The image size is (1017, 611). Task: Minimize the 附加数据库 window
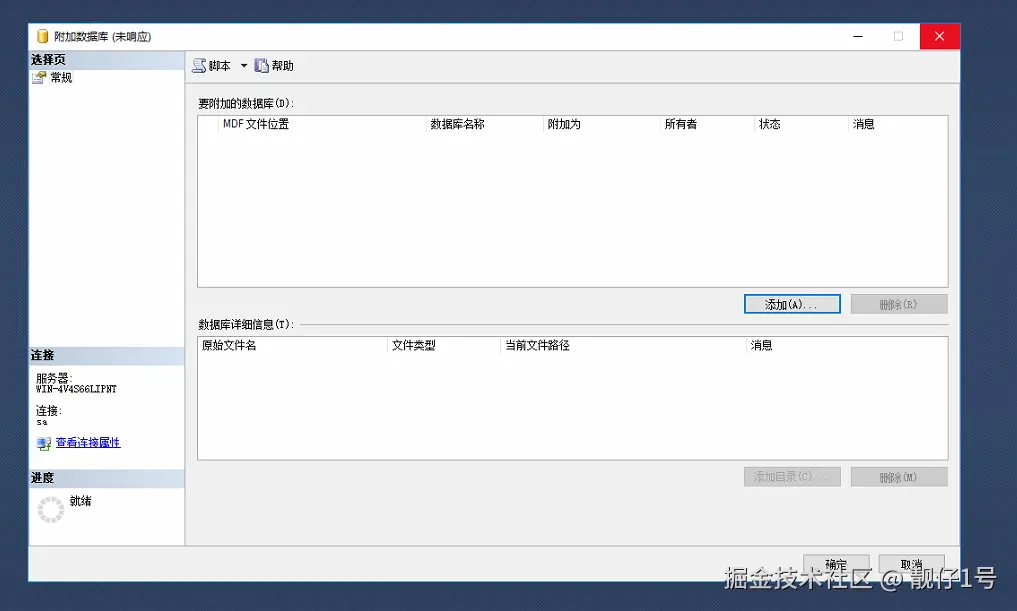pos(857,36)
